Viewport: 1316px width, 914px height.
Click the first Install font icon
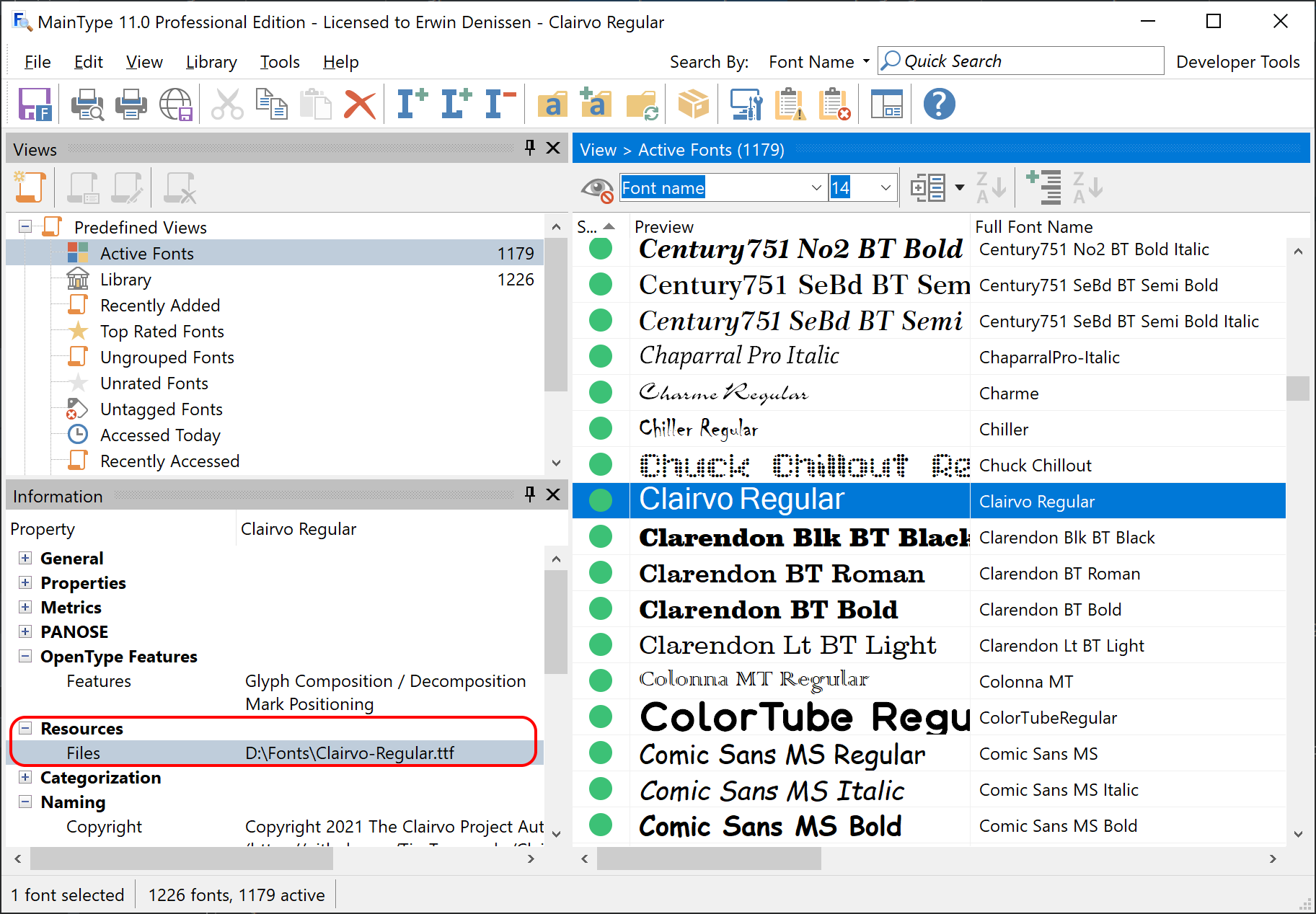(x=412, y=105)
